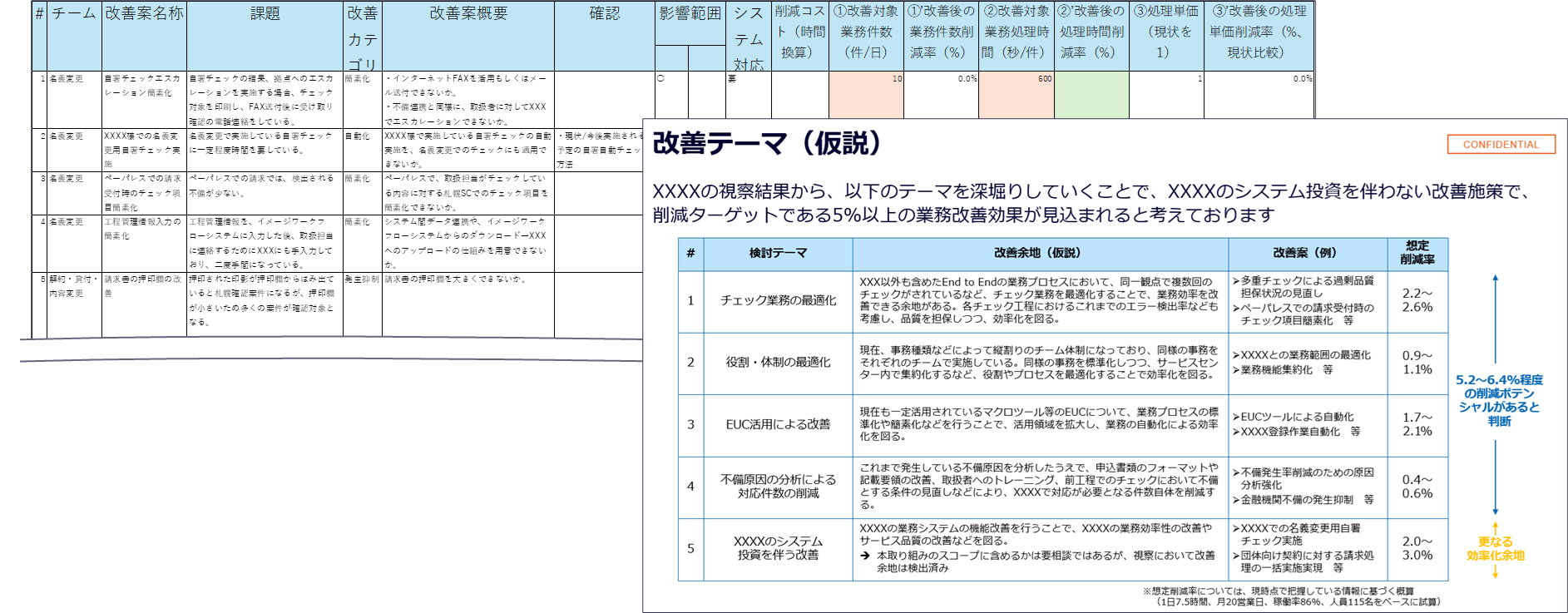Viewport: 1568px width, 613px height.
Task: Select the ②改善対象業務処理時間（秒/件） header
Action: tap(1016, 36)
